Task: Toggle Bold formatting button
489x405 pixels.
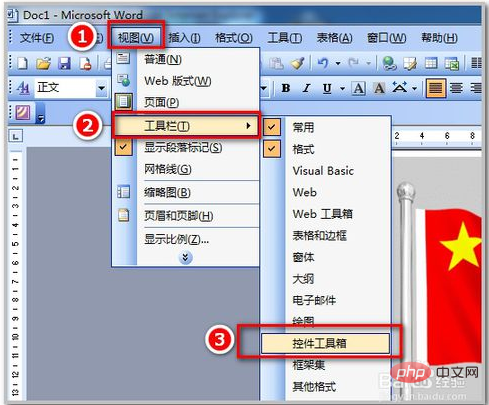Action: click(286, 88)
